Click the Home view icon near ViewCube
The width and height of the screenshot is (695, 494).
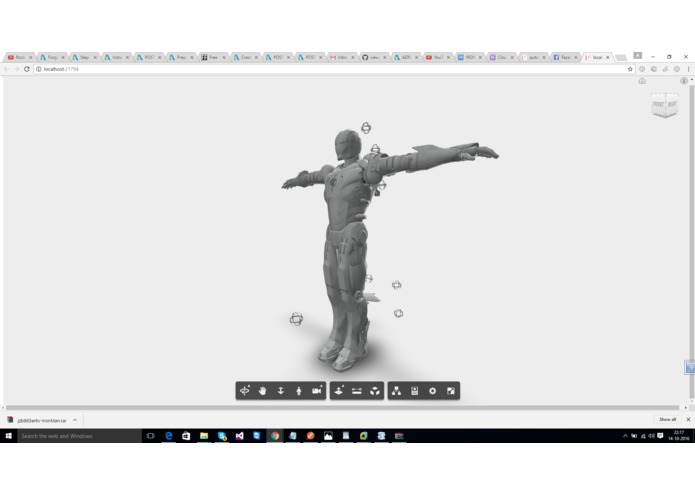click(642, 81)
